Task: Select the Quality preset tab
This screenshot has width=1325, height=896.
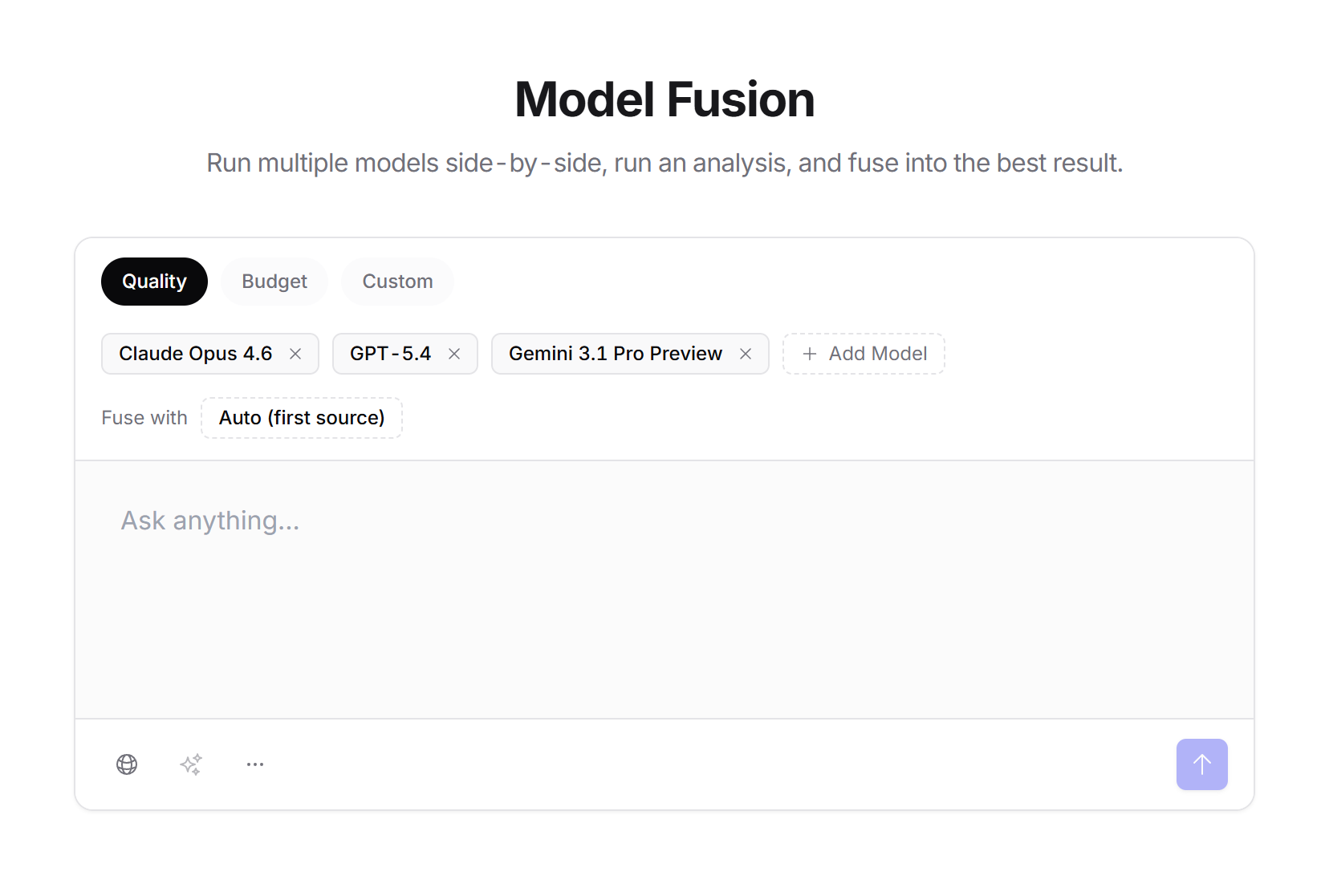Action: [154, 282]
